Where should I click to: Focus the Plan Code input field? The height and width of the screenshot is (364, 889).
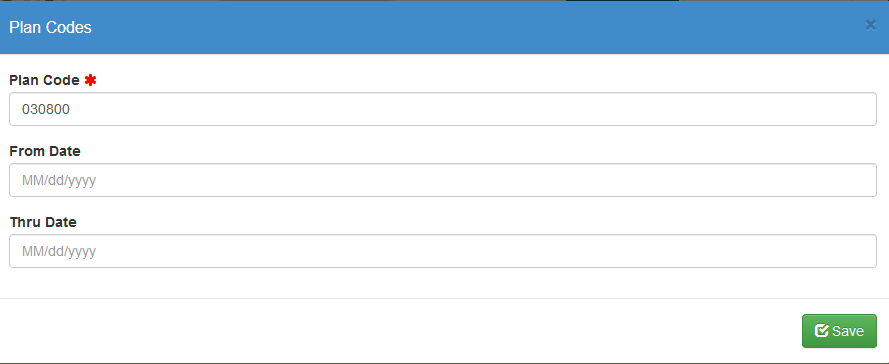coord(443,109)
